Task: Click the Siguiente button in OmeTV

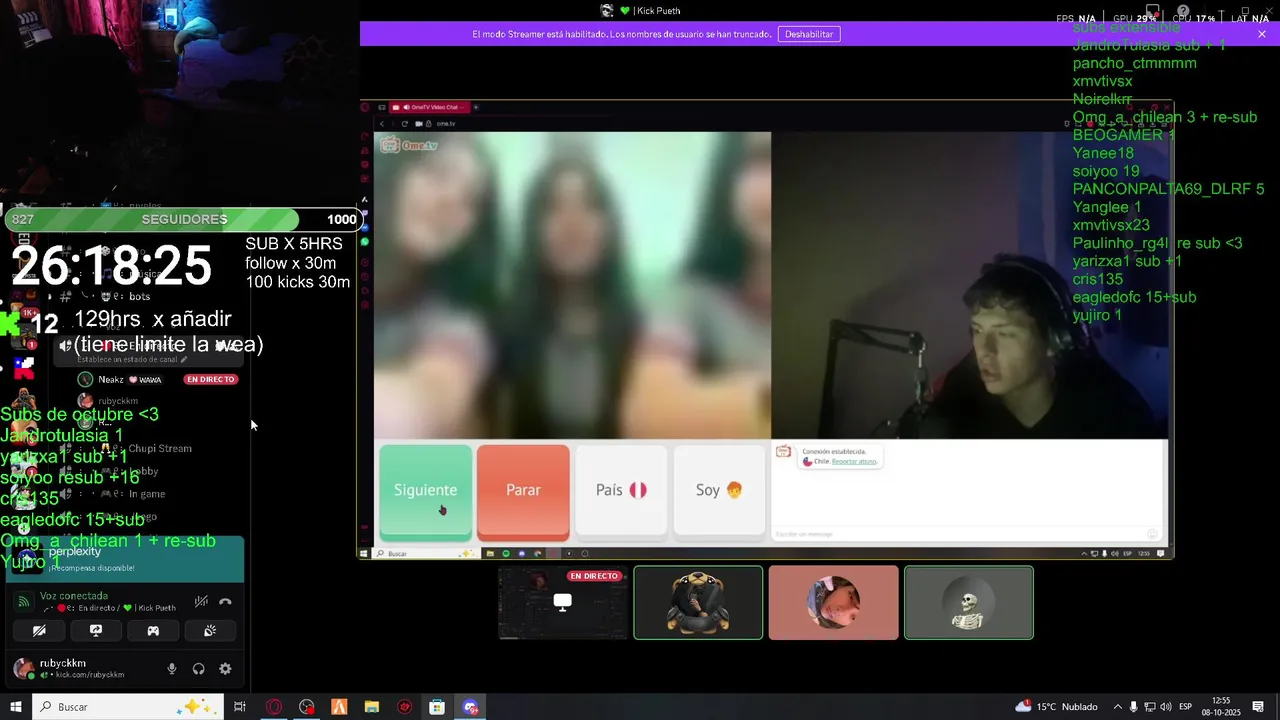Action: pyautogui.click(x=425, y=491)
